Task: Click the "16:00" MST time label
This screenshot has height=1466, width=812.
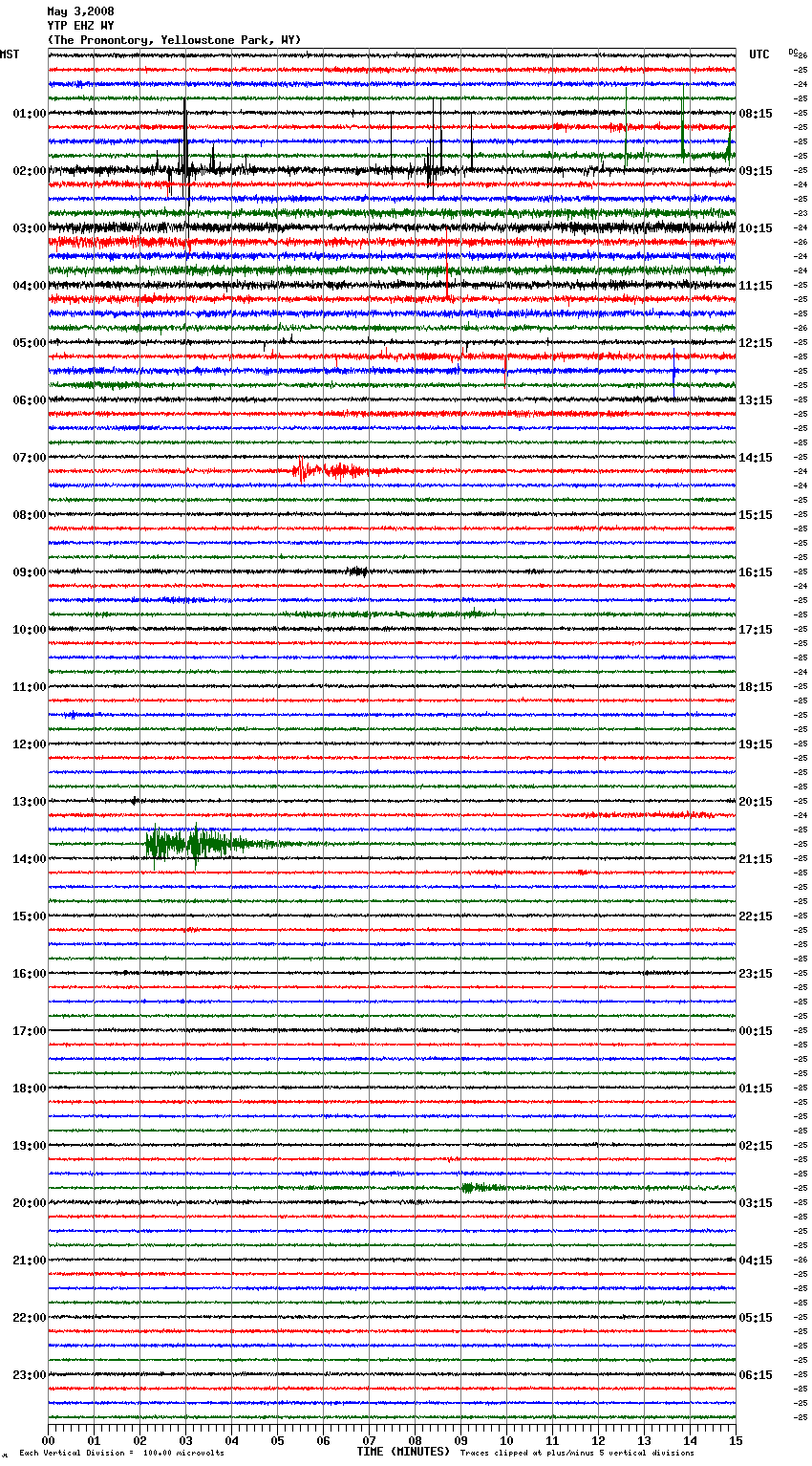Action: [x=30, y=974]
